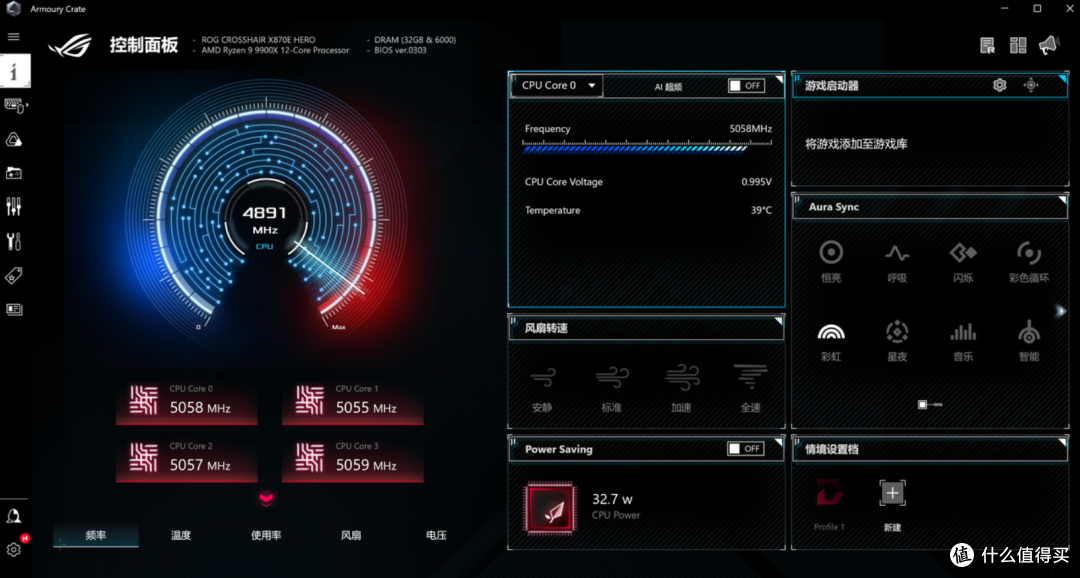Image resolution: width=1080 pixels, height=578 pixels.
Task: Set fan speed to 全速 full speed
Action: coord(751,389)
